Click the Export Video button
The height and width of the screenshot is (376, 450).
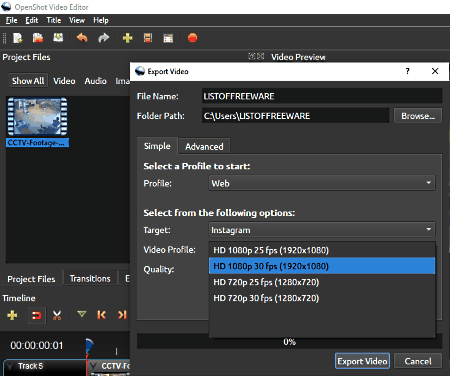[x=362, y=361]
